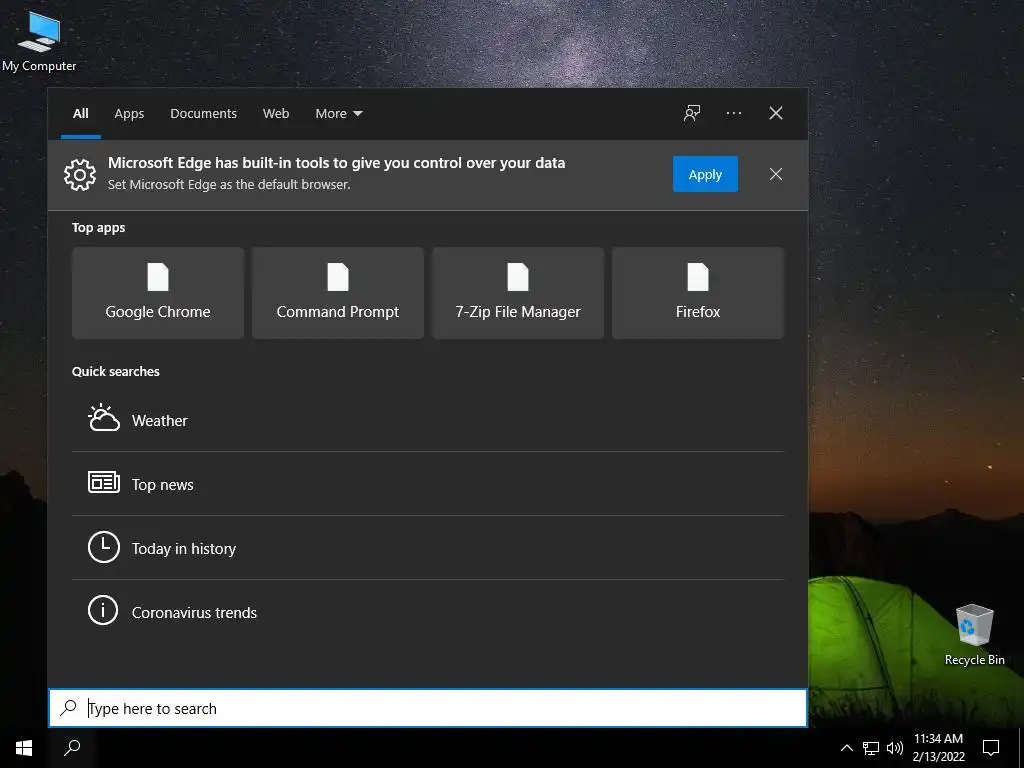
Task: Focus the Type here to search field
Action: (x=428, y=708)
